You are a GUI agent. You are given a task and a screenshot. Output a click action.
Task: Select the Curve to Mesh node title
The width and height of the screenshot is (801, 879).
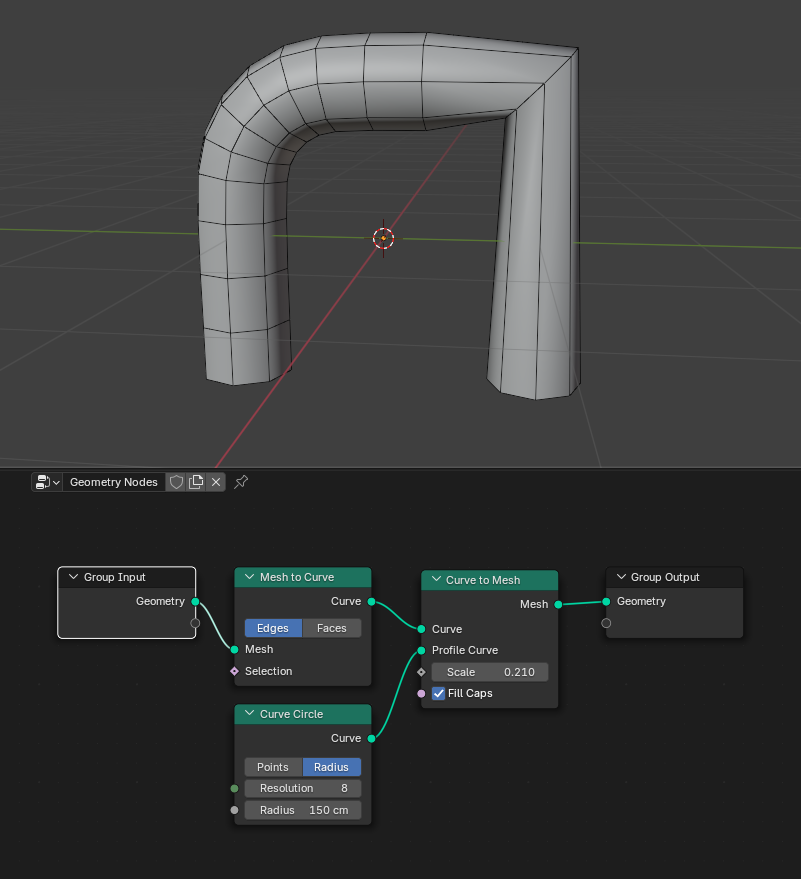[483, 580]
